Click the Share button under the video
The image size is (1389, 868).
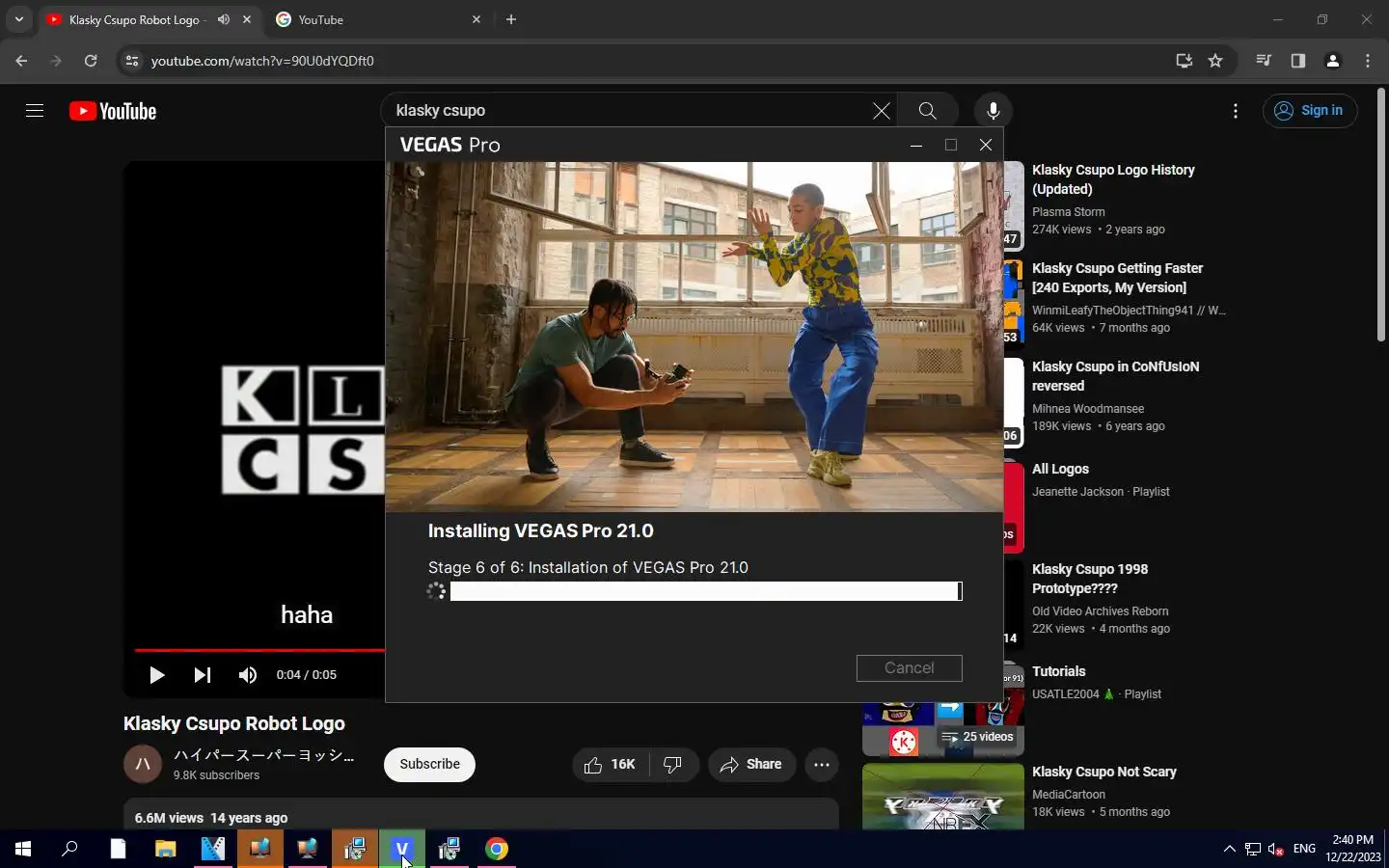[x=751, y=764]
